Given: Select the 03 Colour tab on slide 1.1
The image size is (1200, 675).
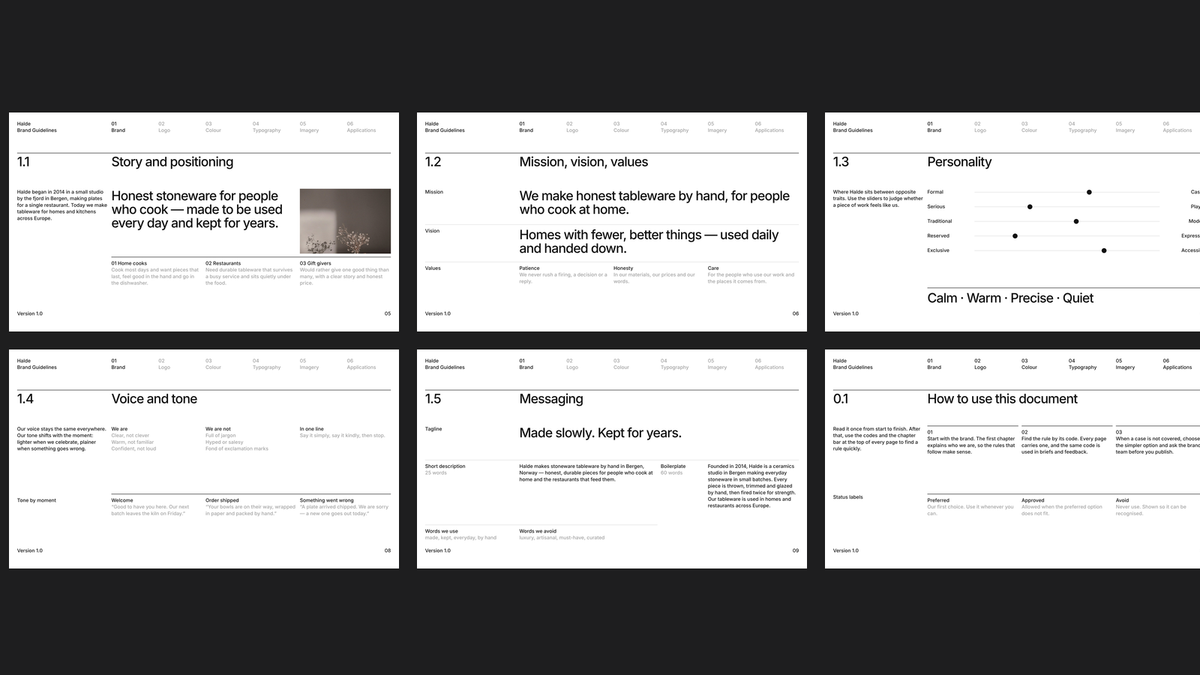Looking at the screenshot, I should click(213, 127).
